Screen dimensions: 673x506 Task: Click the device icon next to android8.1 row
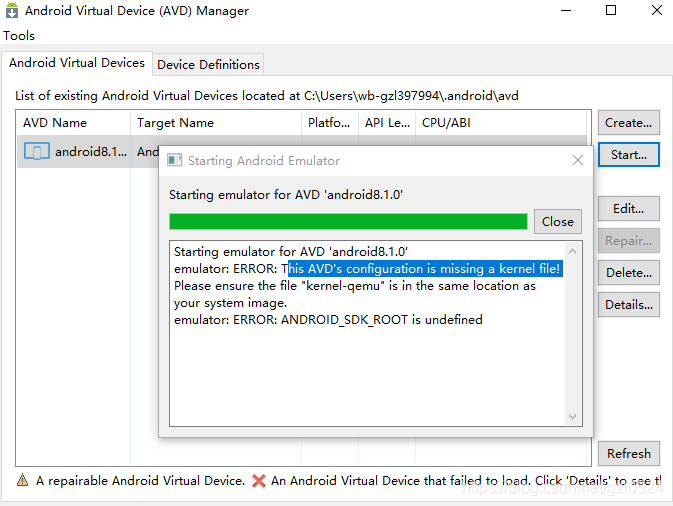coord(36,151)
